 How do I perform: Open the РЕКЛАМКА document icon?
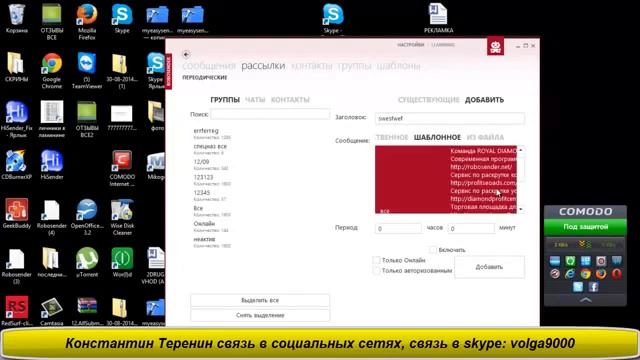[x=438, y=19]
